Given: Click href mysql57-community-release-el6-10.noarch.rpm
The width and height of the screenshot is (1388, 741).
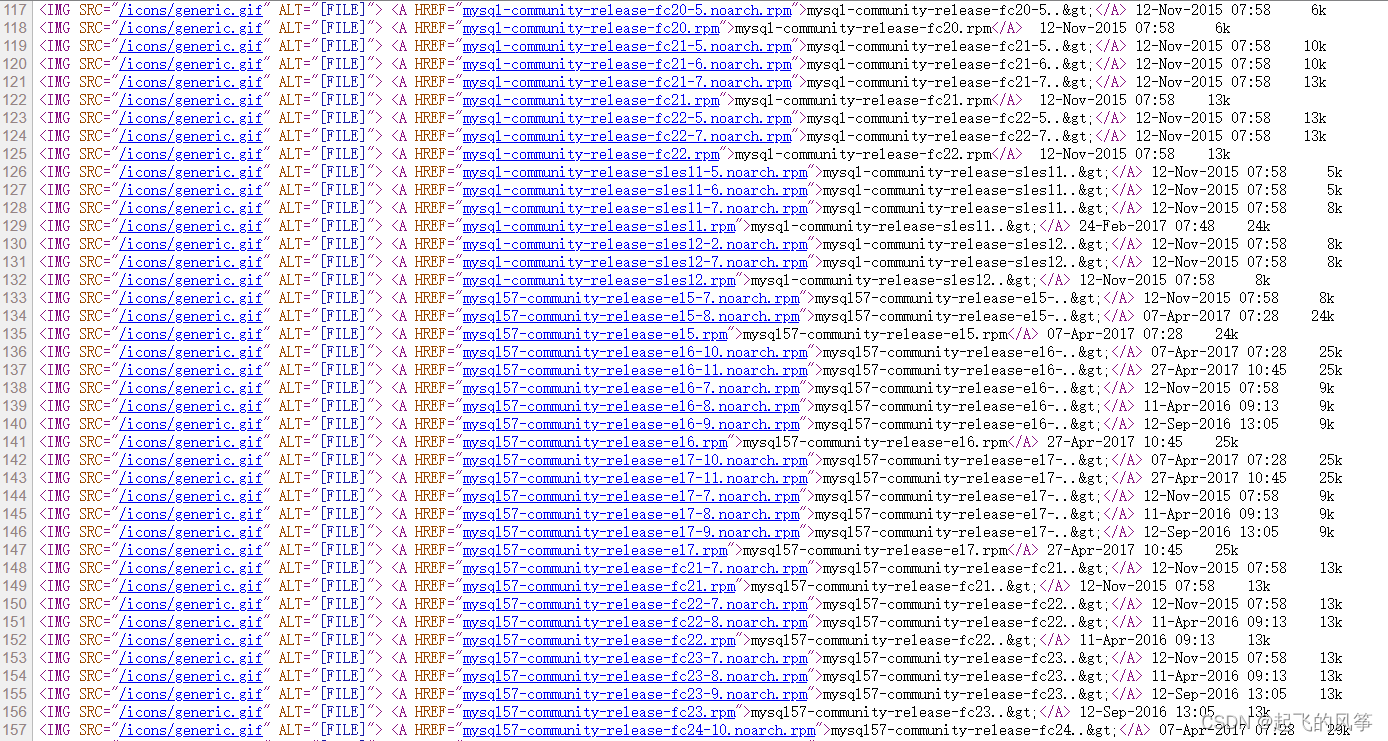Looking at the screenshot, I should (x=635, y=352).
